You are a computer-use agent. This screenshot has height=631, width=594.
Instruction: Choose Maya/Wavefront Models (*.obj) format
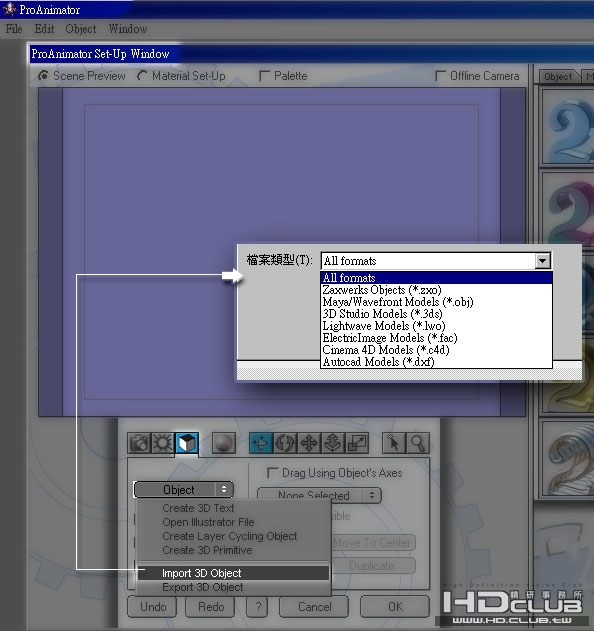pos(436,302)
